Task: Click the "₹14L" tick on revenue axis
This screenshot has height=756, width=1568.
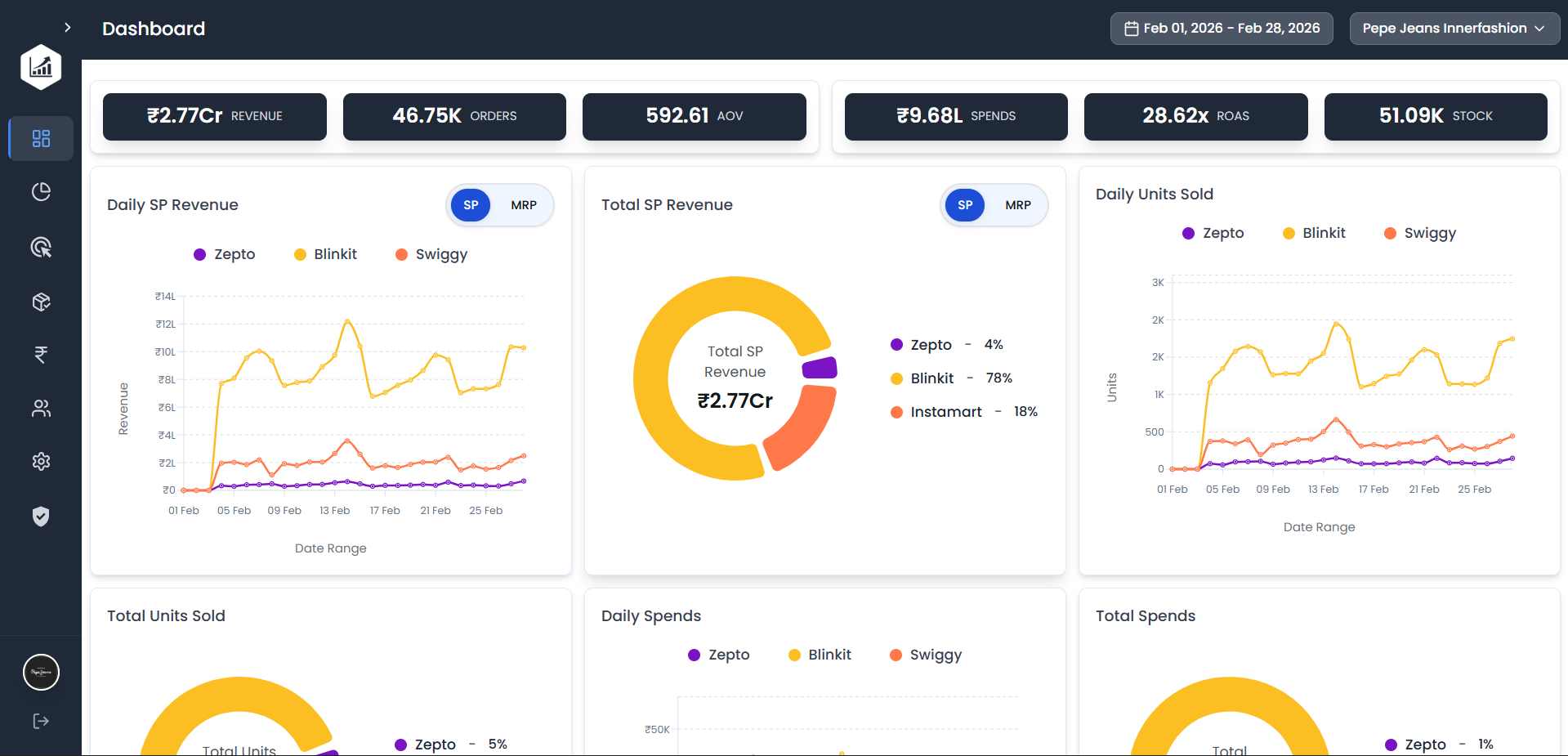Action: click(x=165, y=297)
